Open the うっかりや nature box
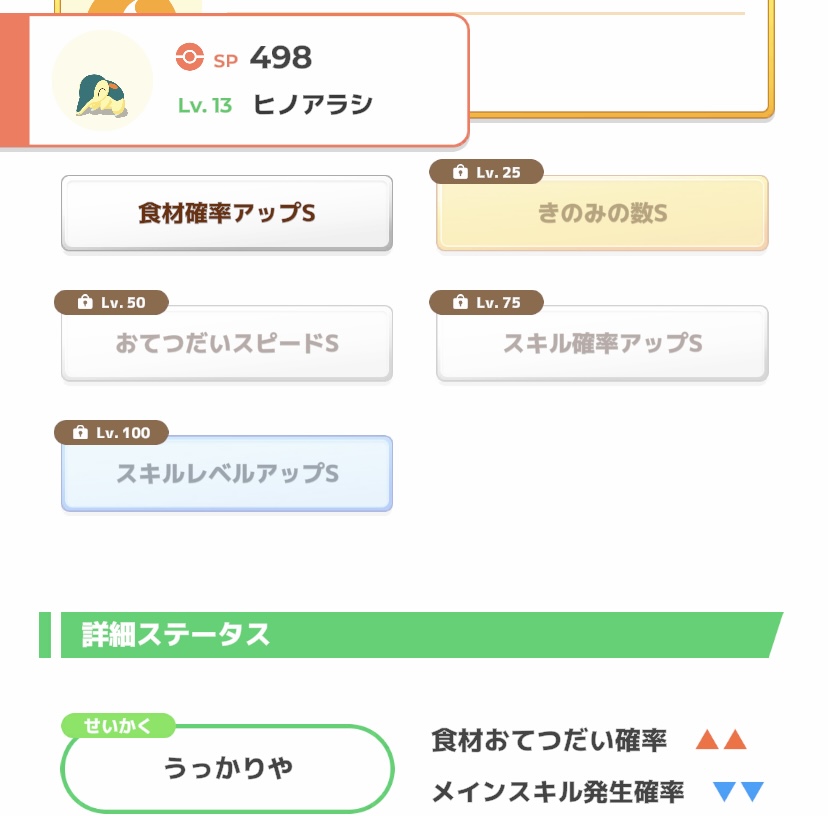This screenshot has width=828, height=816. click(x=227, y=768)
